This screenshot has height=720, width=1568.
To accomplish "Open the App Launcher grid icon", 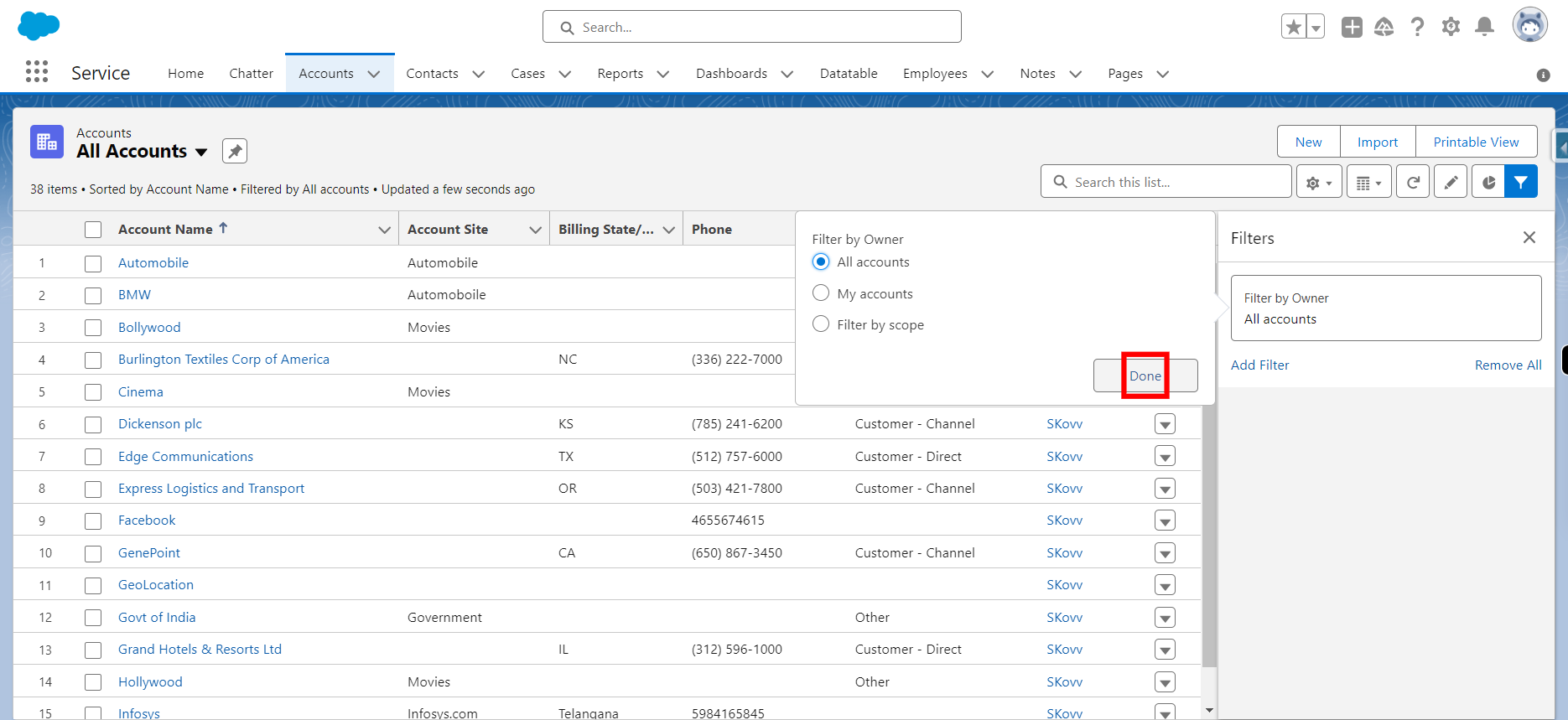I will pyautogui.click(x=37, y=71).
